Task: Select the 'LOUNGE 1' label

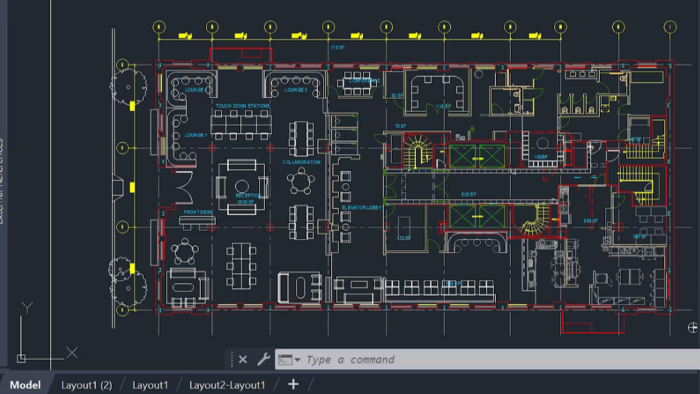Action: (196, 135)
